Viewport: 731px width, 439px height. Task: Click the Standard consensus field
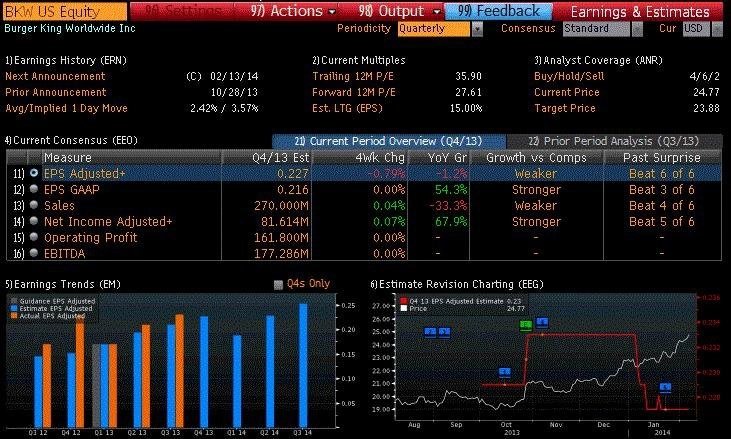596,29
